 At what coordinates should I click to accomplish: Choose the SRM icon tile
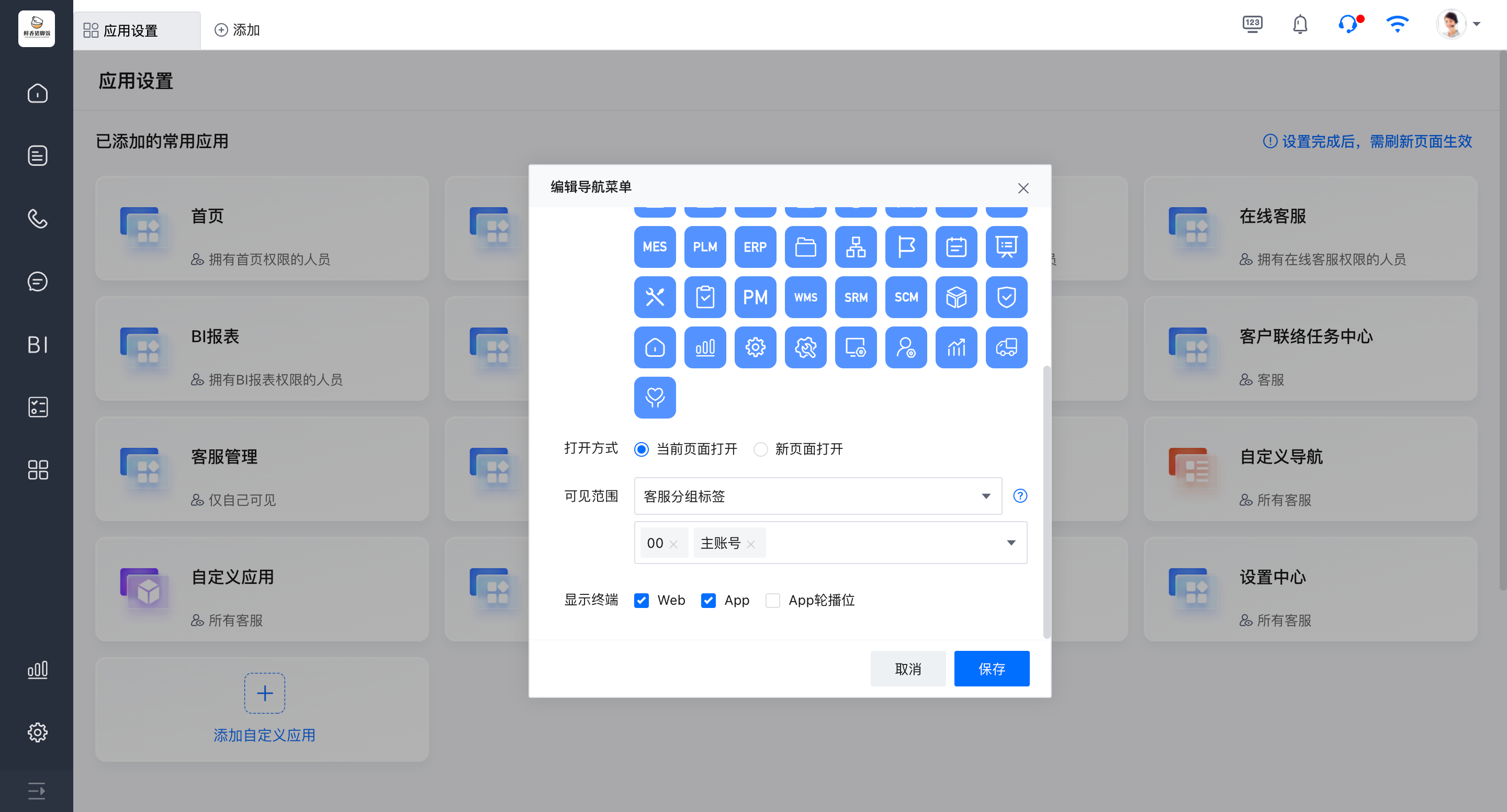856,297
